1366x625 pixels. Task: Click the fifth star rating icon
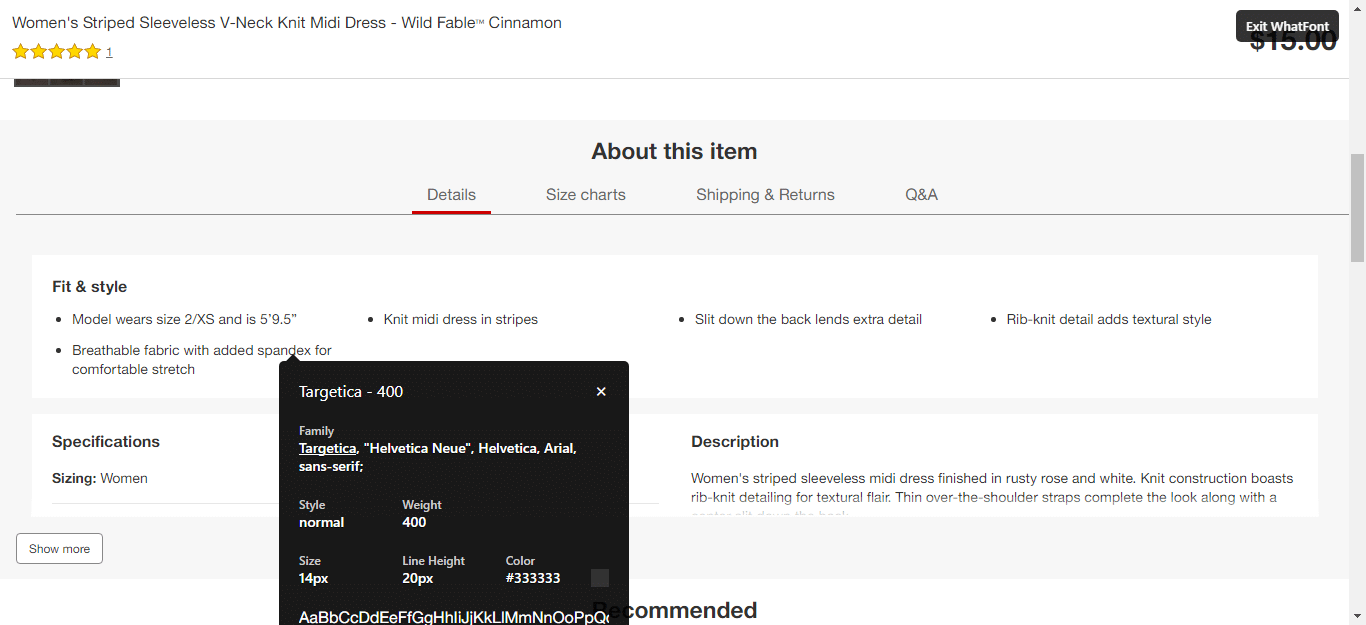point(92,52)
